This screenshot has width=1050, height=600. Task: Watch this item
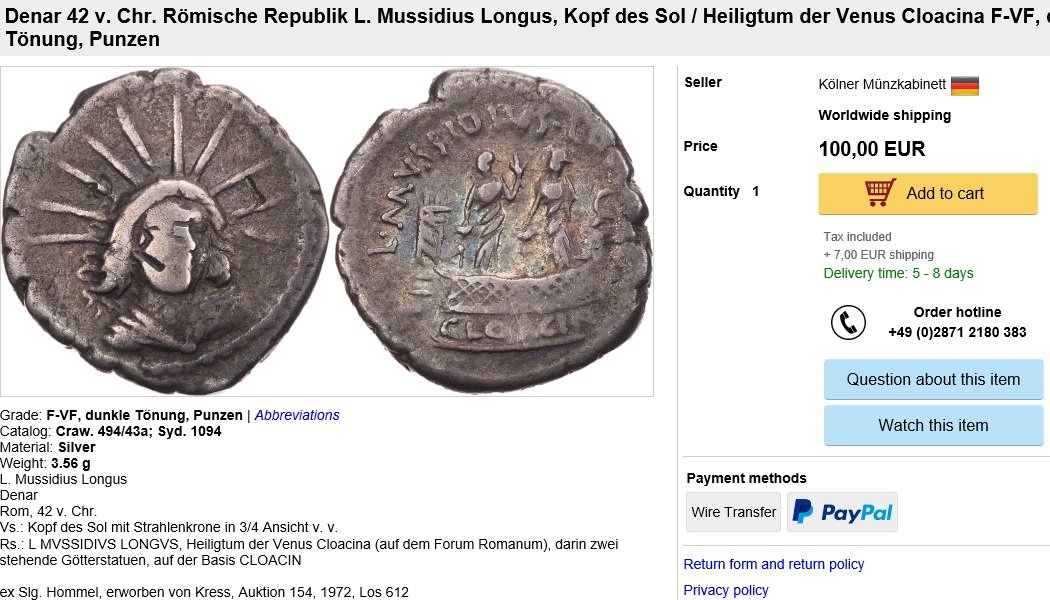(933, 425)
